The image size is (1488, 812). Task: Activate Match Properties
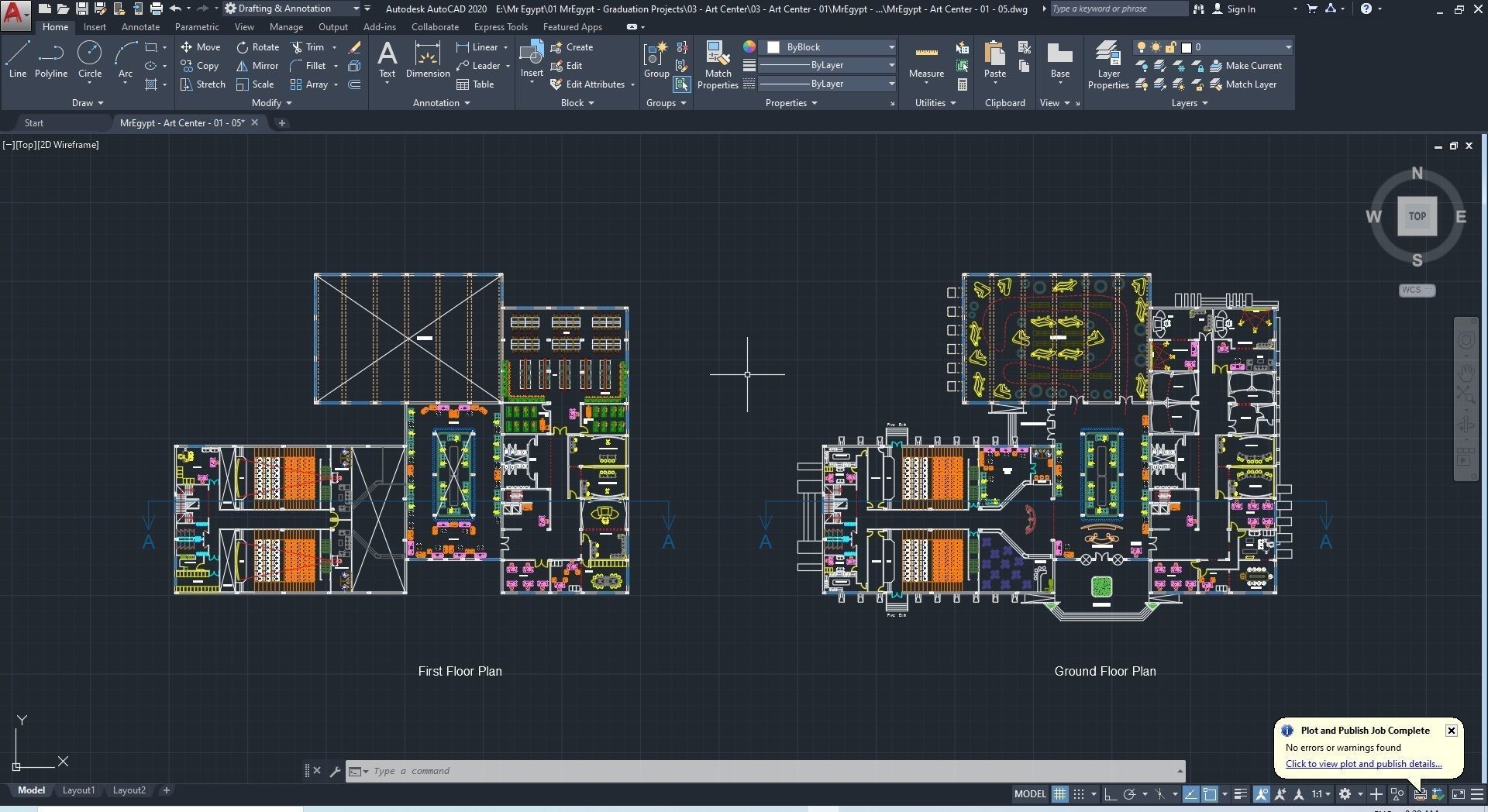coord(718,65)
